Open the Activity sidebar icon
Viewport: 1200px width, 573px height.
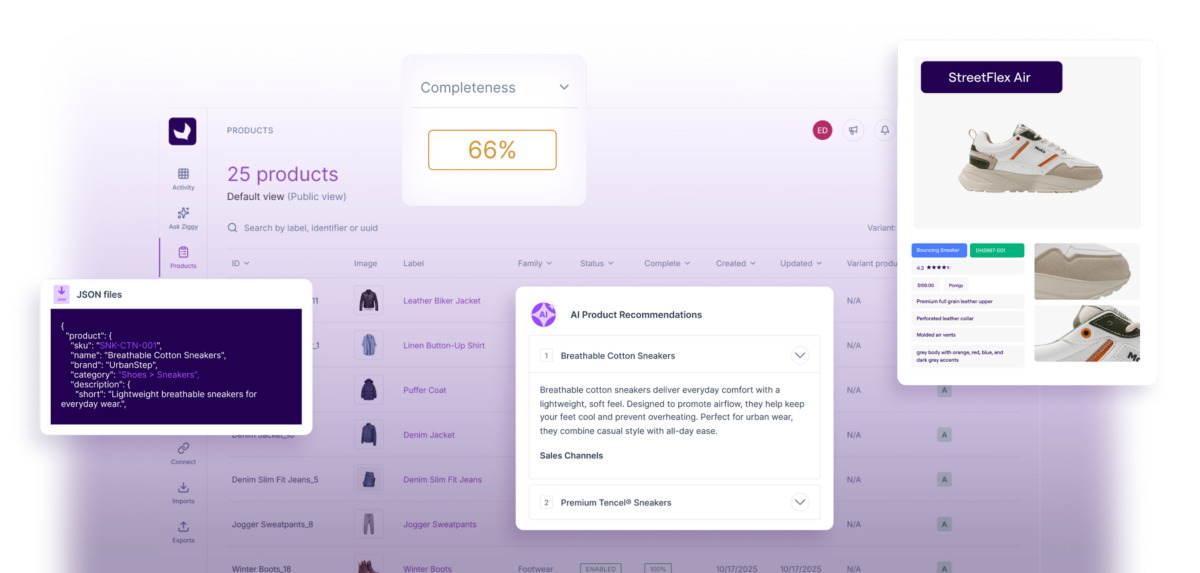[183, 178]
